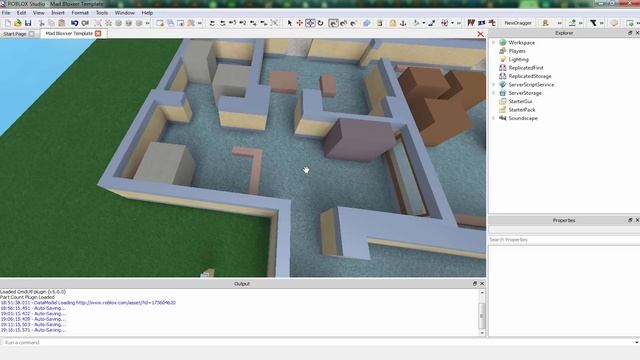
Task: Open the View menu
Action: point(39,13)
